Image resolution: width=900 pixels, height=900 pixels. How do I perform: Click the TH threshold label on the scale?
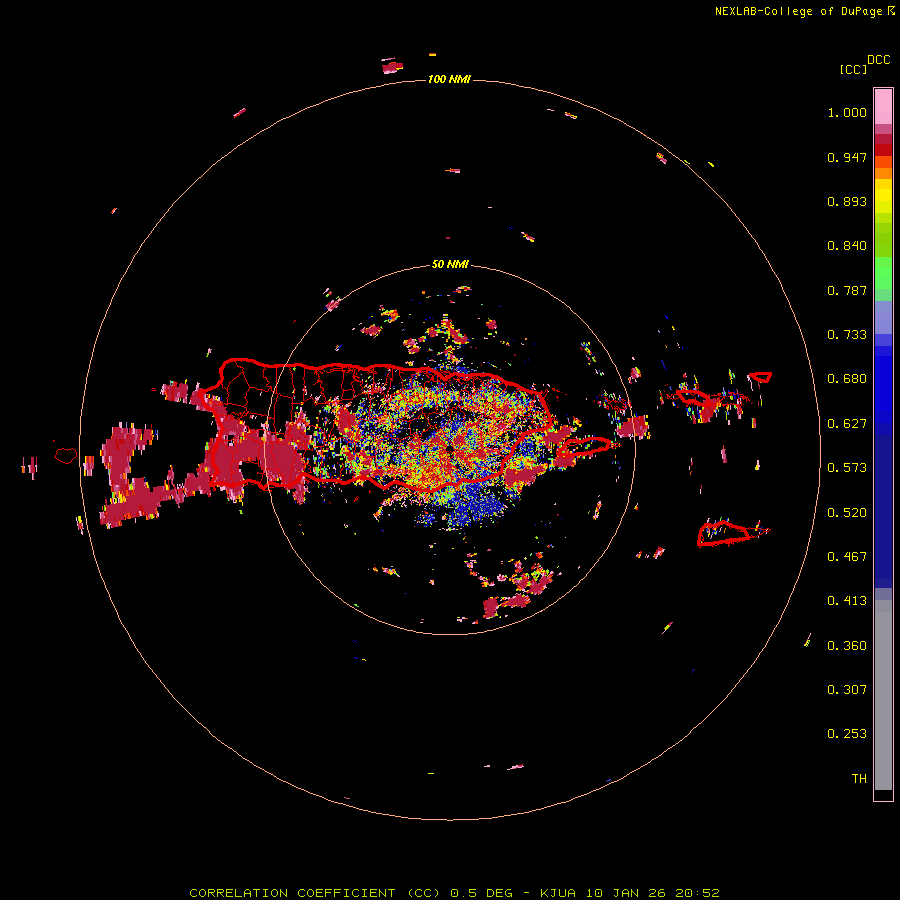click(859, 779)
